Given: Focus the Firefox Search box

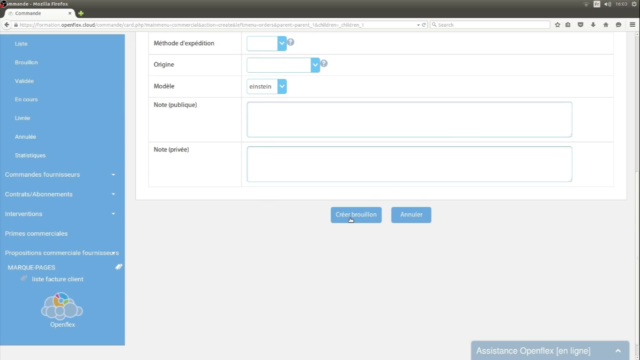Looking at the screenshot, I should click(x=490, y=25).
